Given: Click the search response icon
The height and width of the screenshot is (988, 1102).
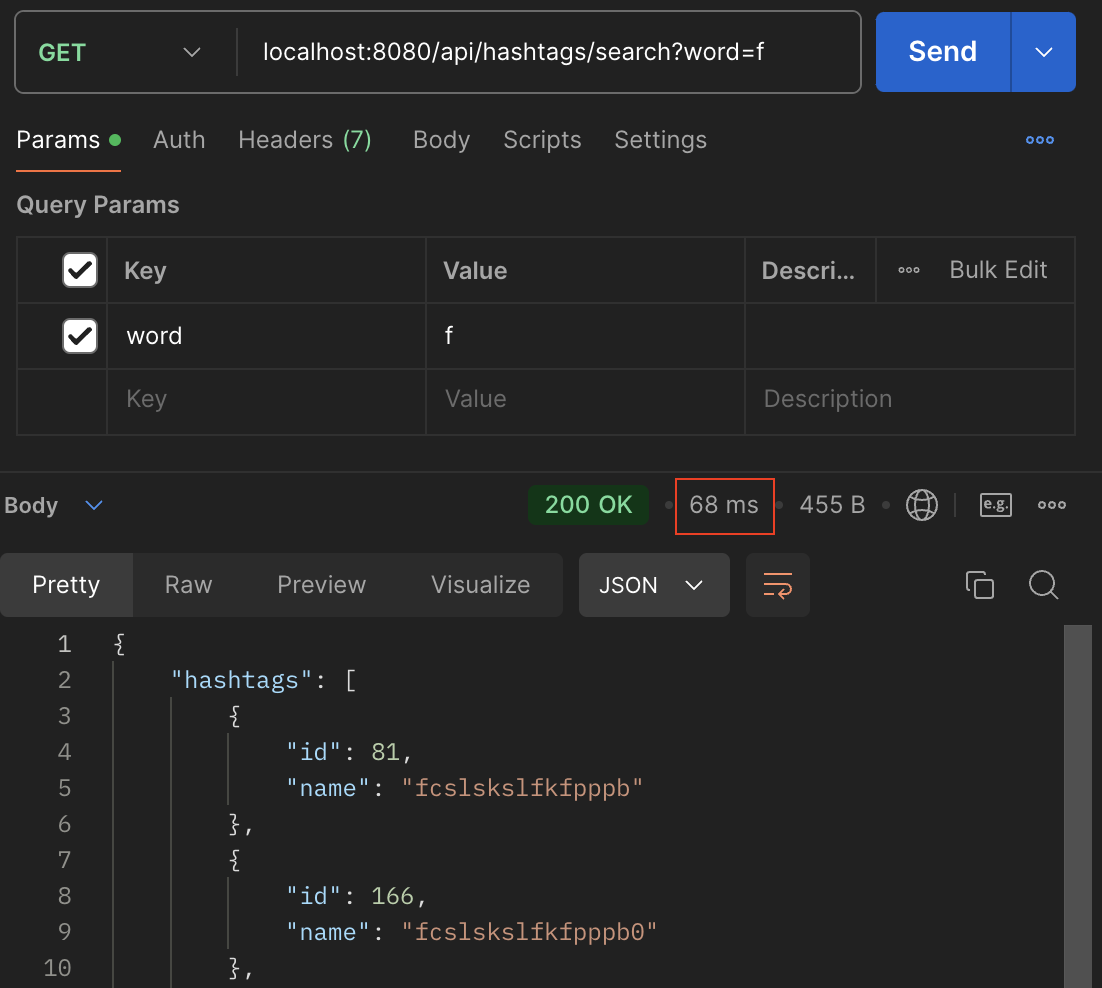Looking at the screenshot, I should [1043, 585].
